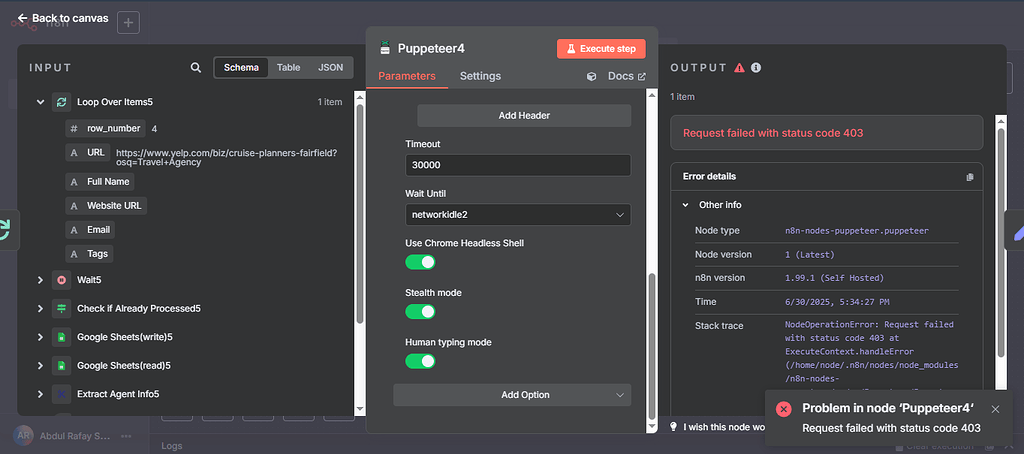Open the Wait Until networkidle2 dropdown
The width and height of the screenshot is (1024, 454).
[x=518, y=214]
